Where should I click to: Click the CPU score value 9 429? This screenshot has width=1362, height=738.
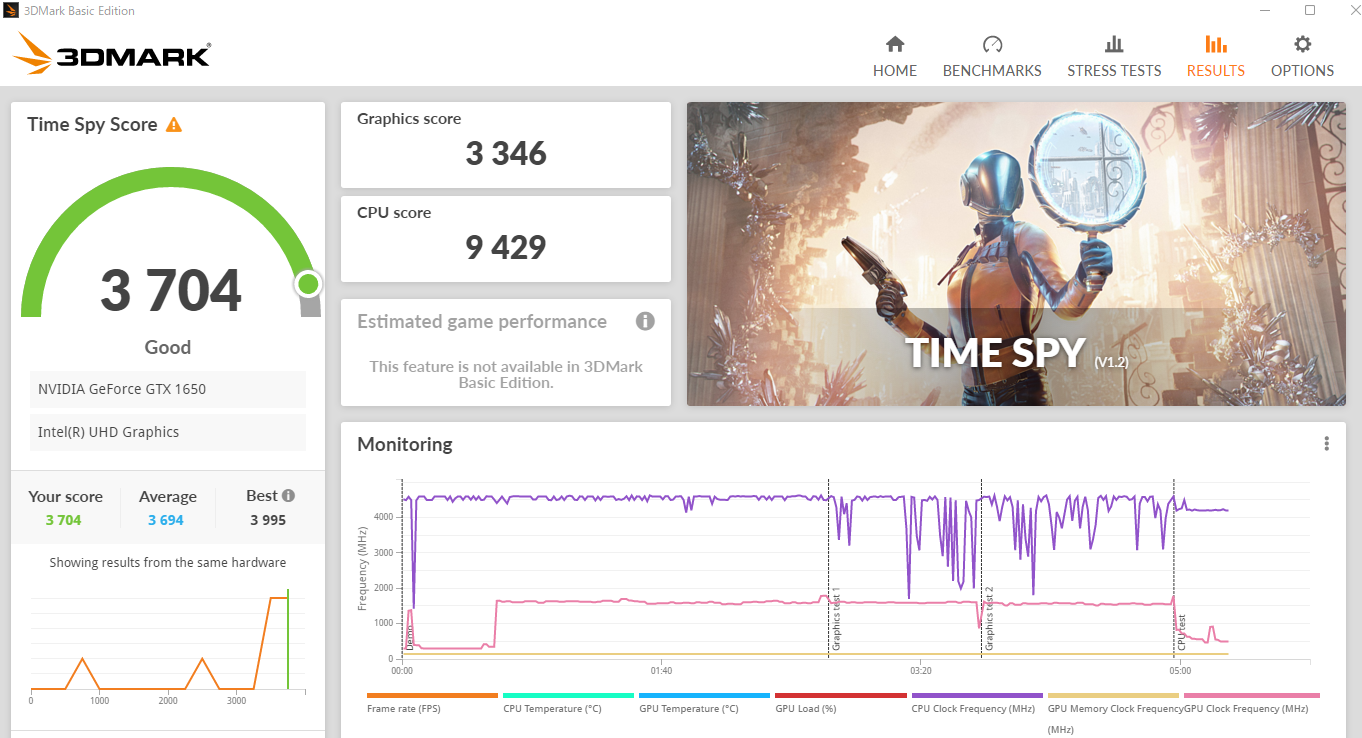[506, 247]
